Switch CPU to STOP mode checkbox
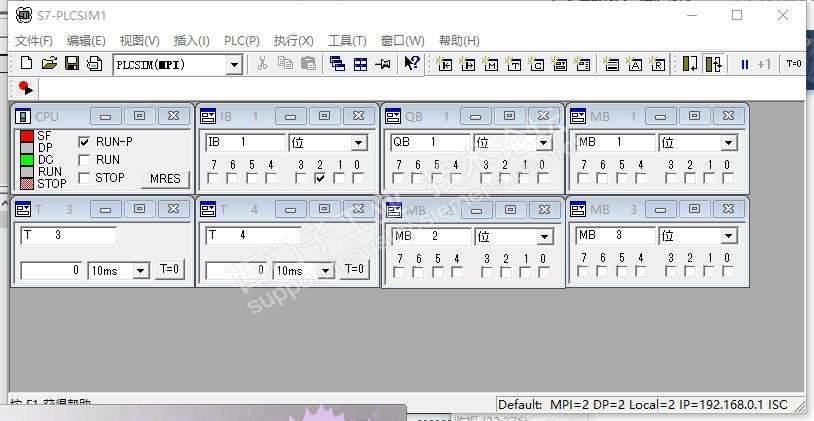This screenshot has width=814, height=421. click(84, 178)
